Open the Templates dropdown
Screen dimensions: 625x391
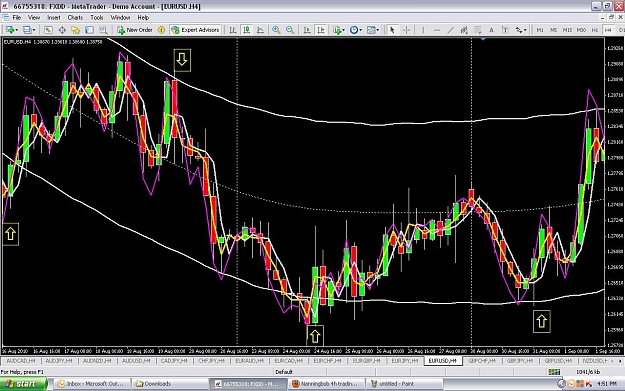coord(373,30)
